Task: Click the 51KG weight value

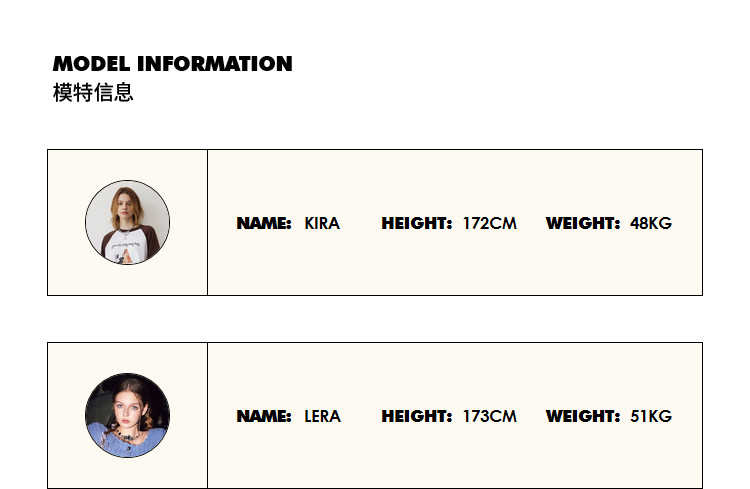Action: click(x=651, y=416)
